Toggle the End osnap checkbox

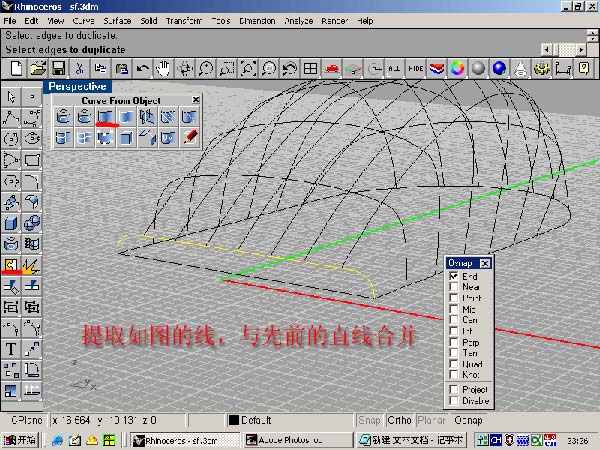pos(454,276)
